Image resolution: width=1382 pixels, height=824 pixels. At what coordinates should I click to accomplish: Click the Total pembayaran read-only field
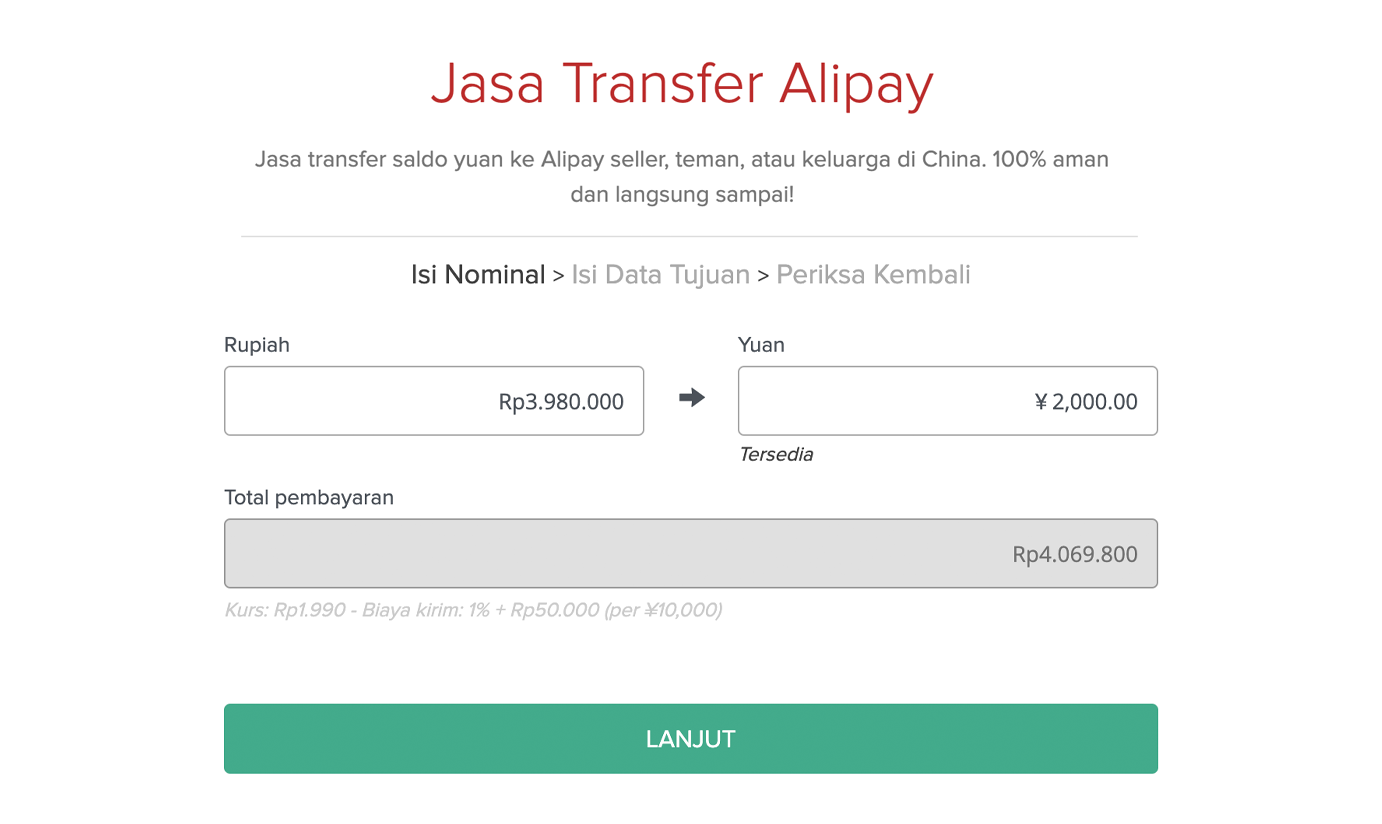tap(690, 553)
